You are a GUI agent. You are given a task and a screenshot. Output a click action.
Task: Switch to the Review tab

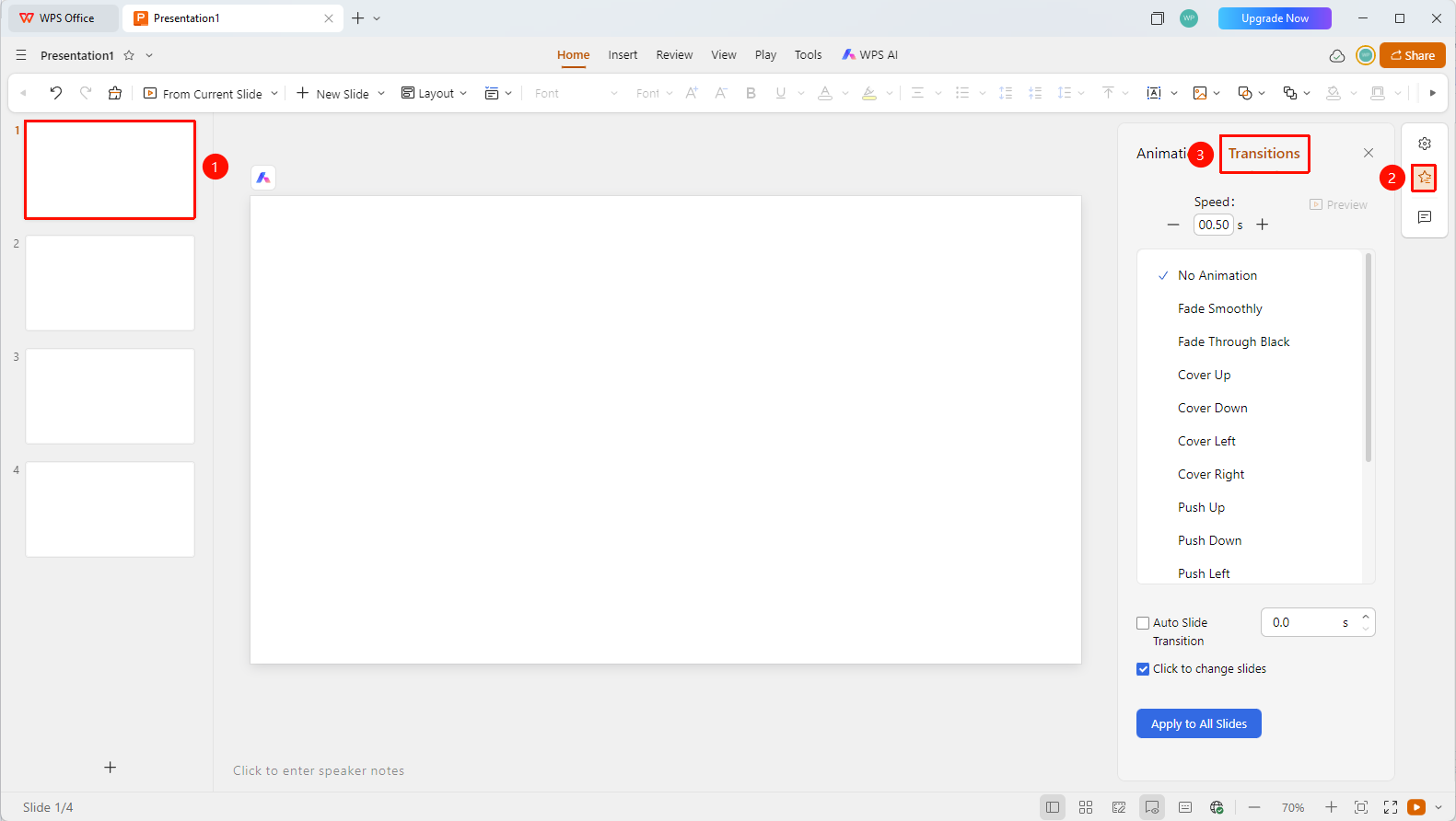[674, 55]
